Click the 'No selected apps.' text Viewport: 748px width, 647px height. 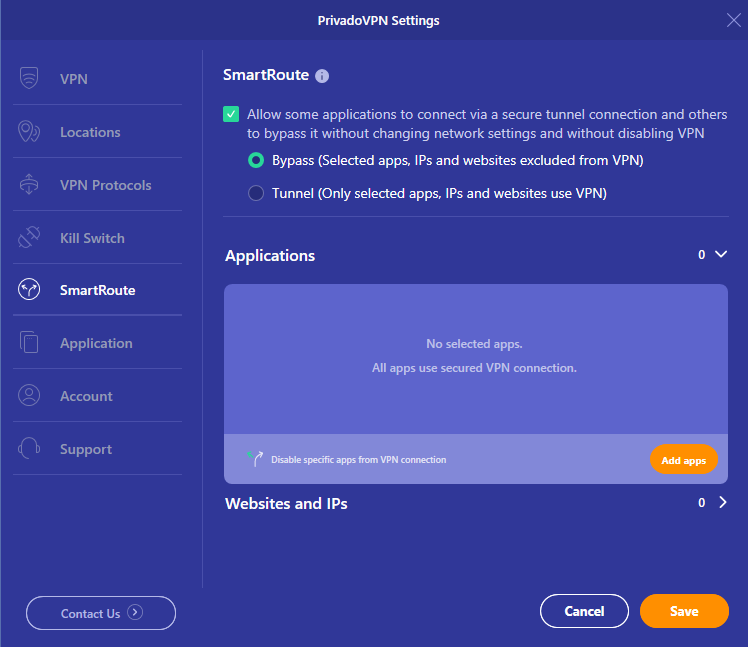pos(475,344)
